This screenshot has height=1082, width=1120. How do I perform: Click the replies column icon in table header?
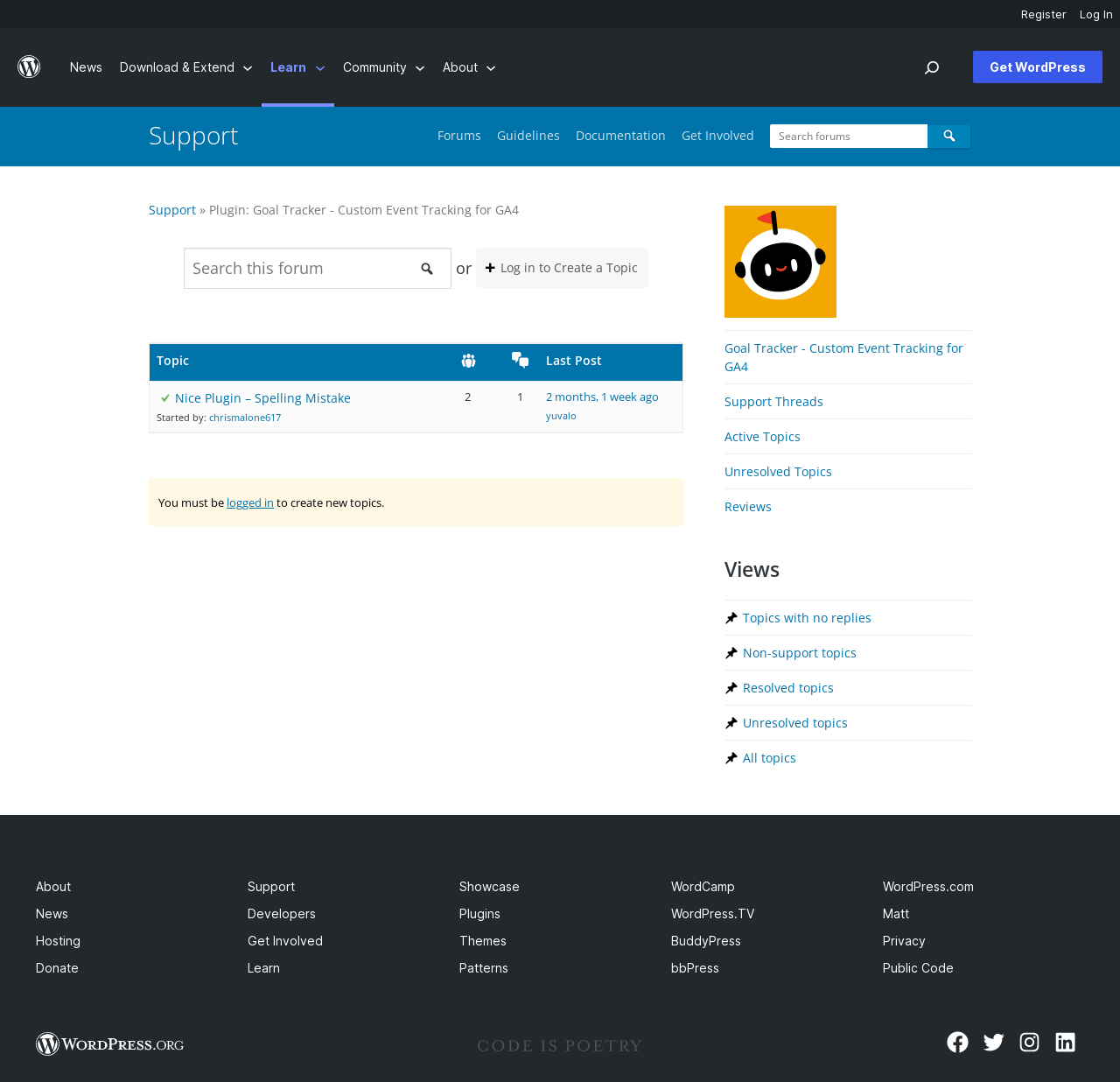(521, 360)
